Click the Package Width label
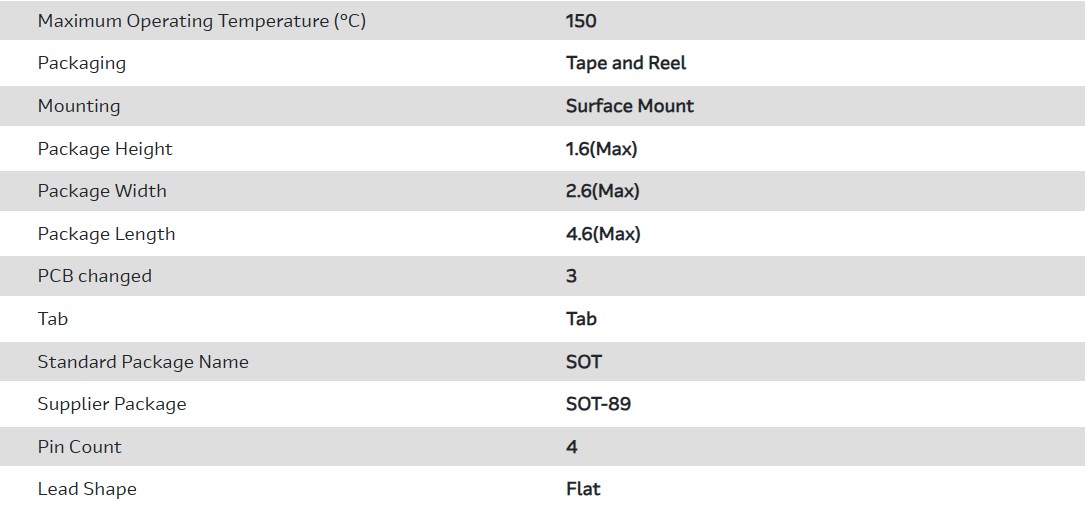The height and width of the screenshot is (505, 1085). (102, 191)
